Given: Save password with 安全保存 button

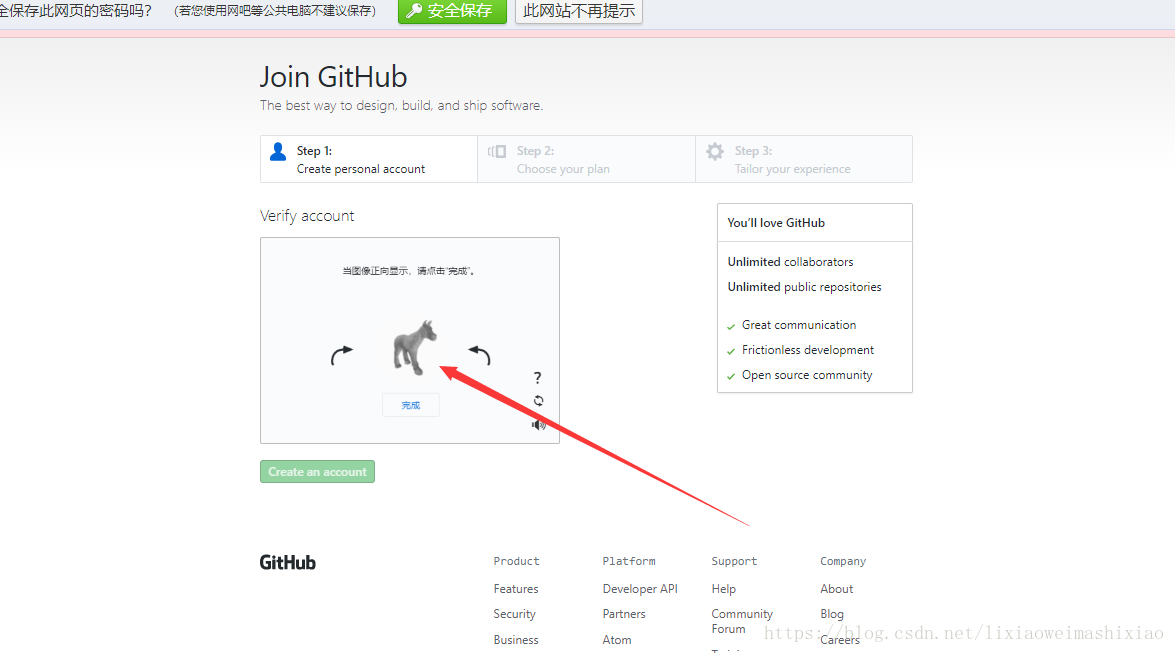Looking at the screenshot, I should point(452,11).
